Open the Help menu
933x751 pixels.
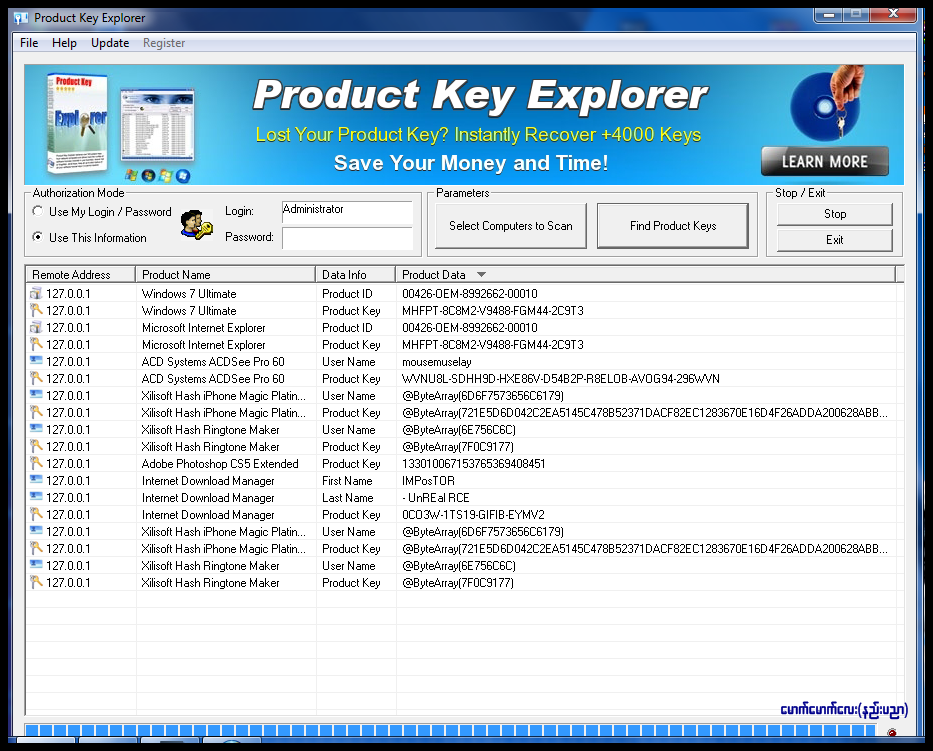tap(64, 43)
